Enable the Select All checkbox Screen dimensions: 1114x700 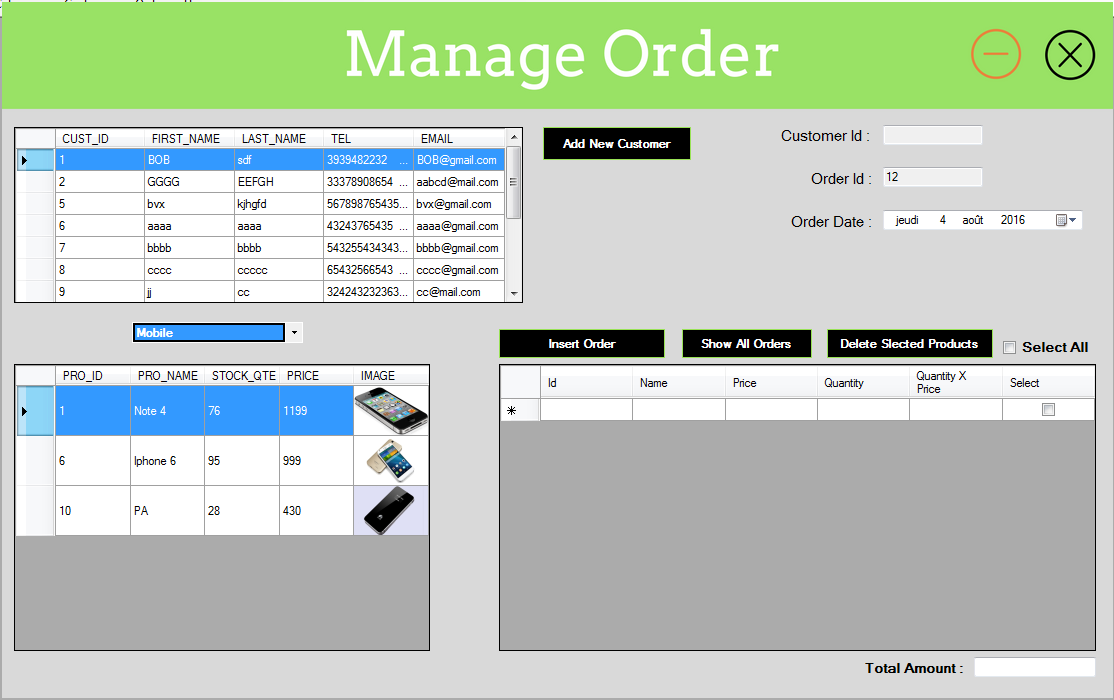coord(1009,347)
